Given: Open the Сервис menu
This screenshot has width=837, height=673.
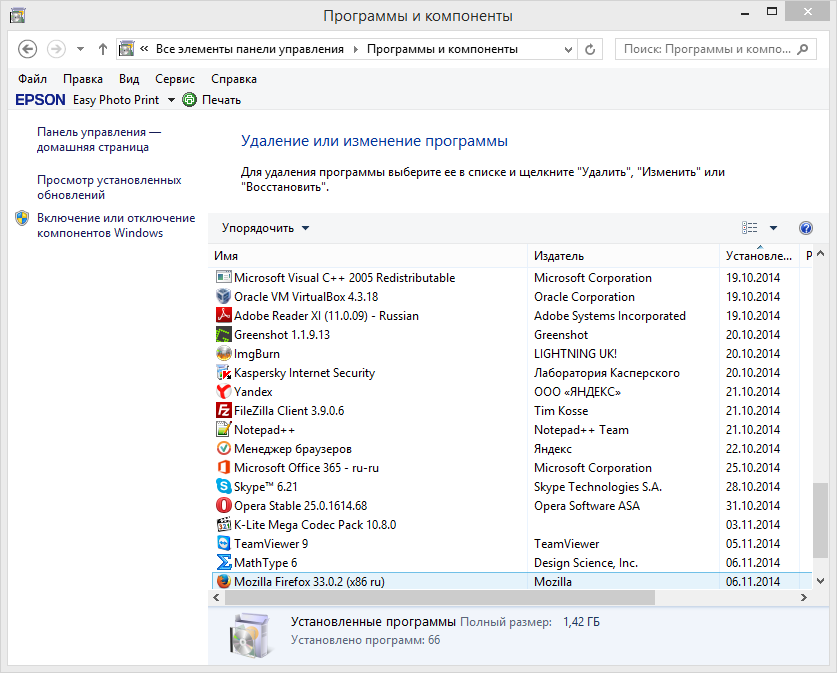Looking at the screenshot, I should coord(175,79).
